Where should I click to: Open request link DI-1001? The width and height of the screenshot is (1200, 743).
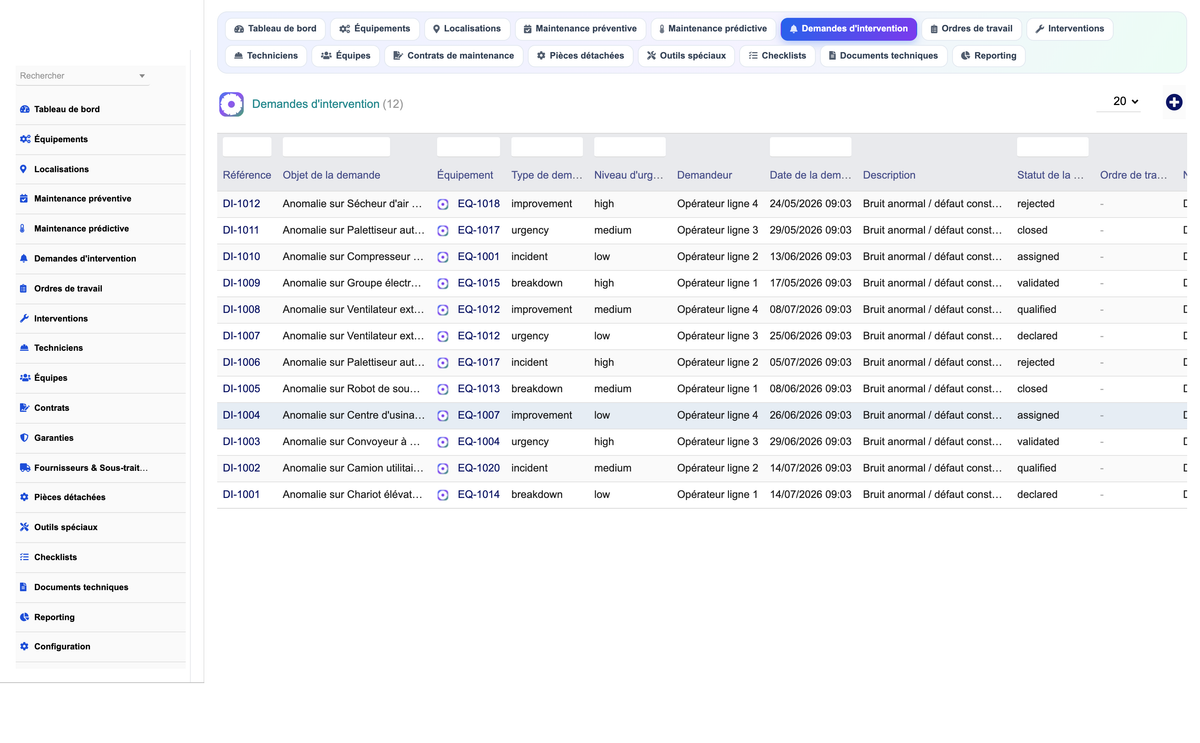[241, 495]
